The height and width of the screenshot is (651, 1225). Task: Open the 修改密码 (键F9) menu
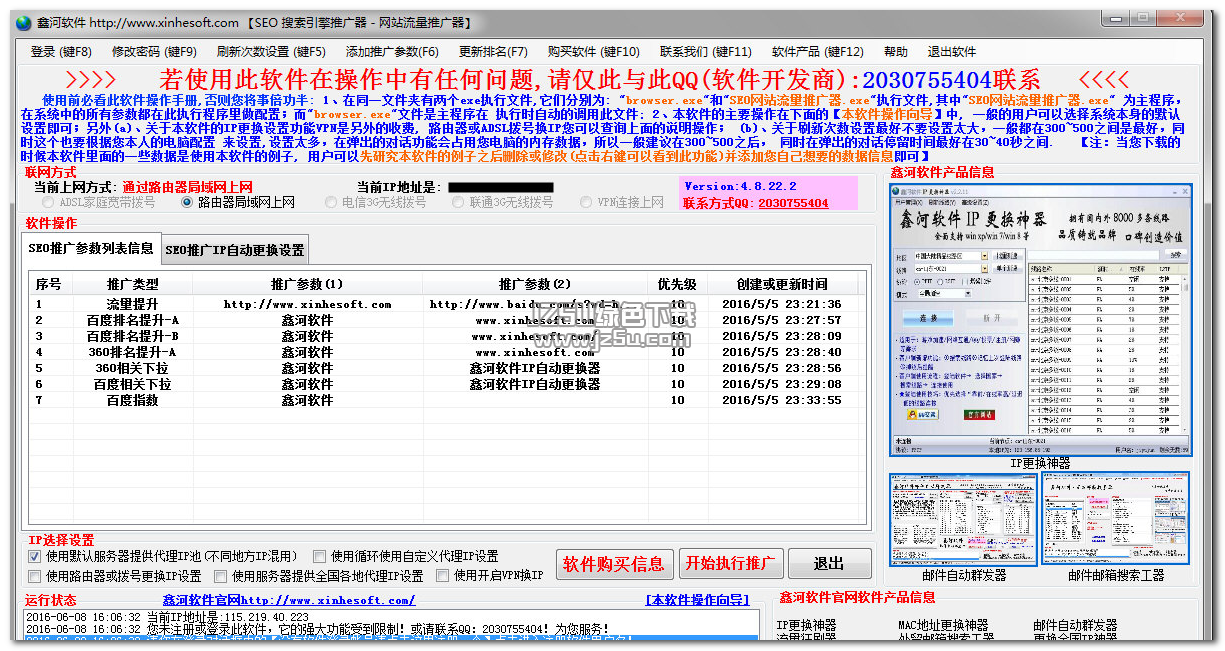point(154,52)
